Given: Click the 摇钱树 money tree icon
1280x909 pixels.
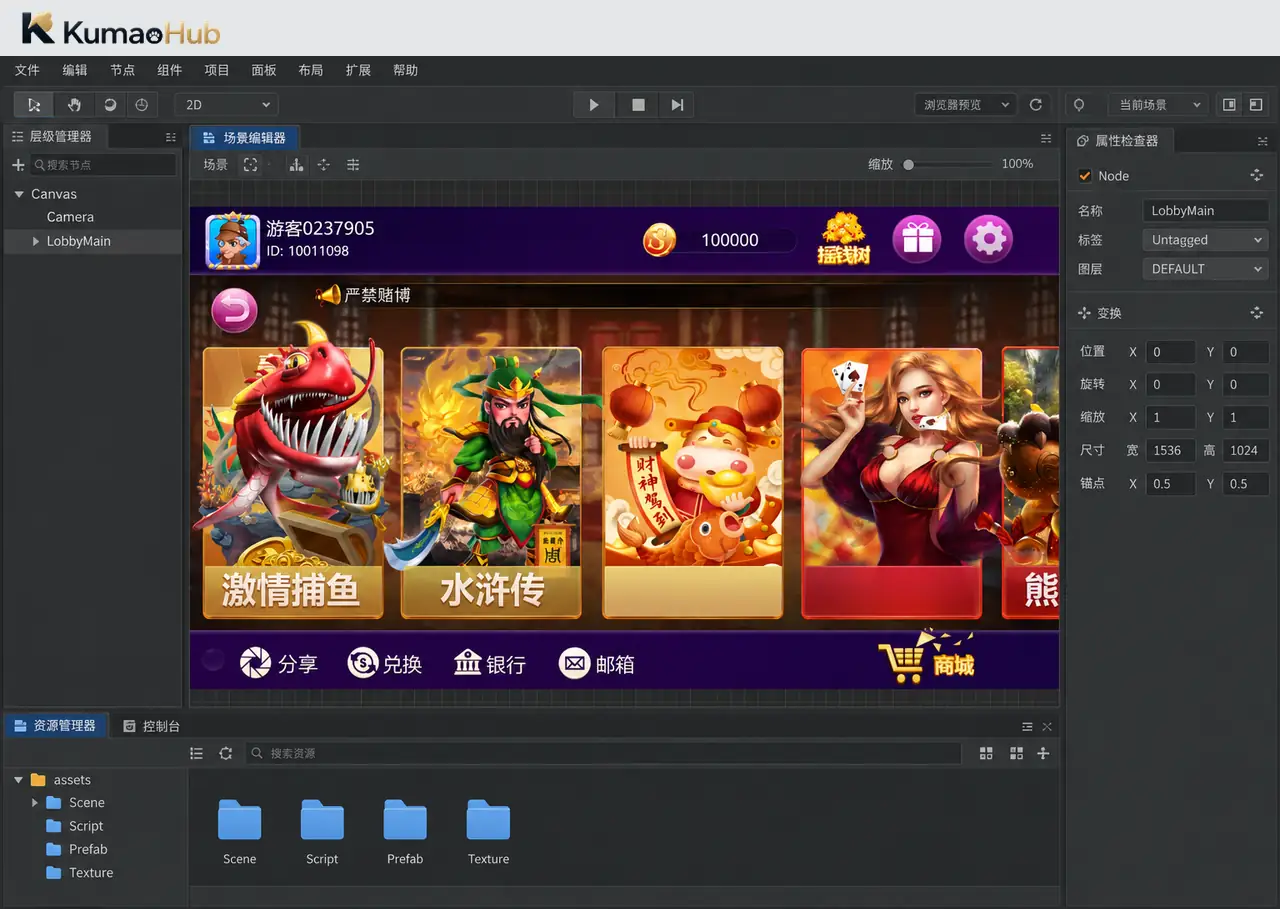Looking at the screenshot, I should (x=844, y=239).
